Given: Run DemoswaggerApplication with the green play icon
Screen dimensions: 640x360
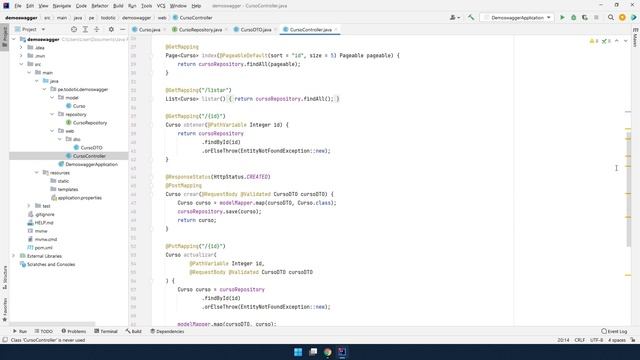Looking at the screenshot, I should tap(562, 18).
